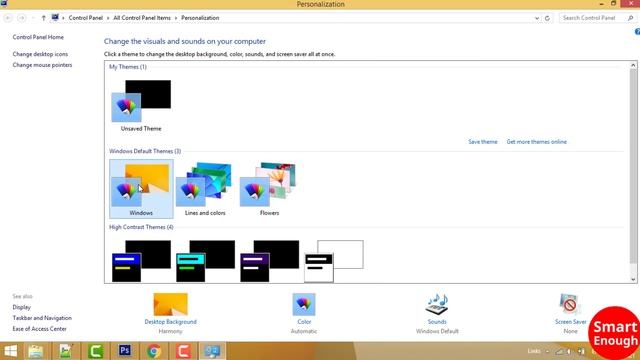640x360 pixels.
Task: Click Get more themes online link
Action: (x=536, y=142)
